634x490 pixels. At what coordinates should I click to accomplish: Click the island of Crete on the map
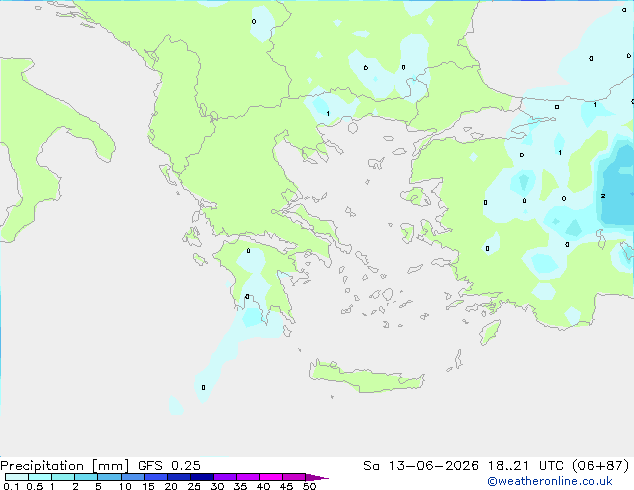pyautogui.click(x=366, y=377)
